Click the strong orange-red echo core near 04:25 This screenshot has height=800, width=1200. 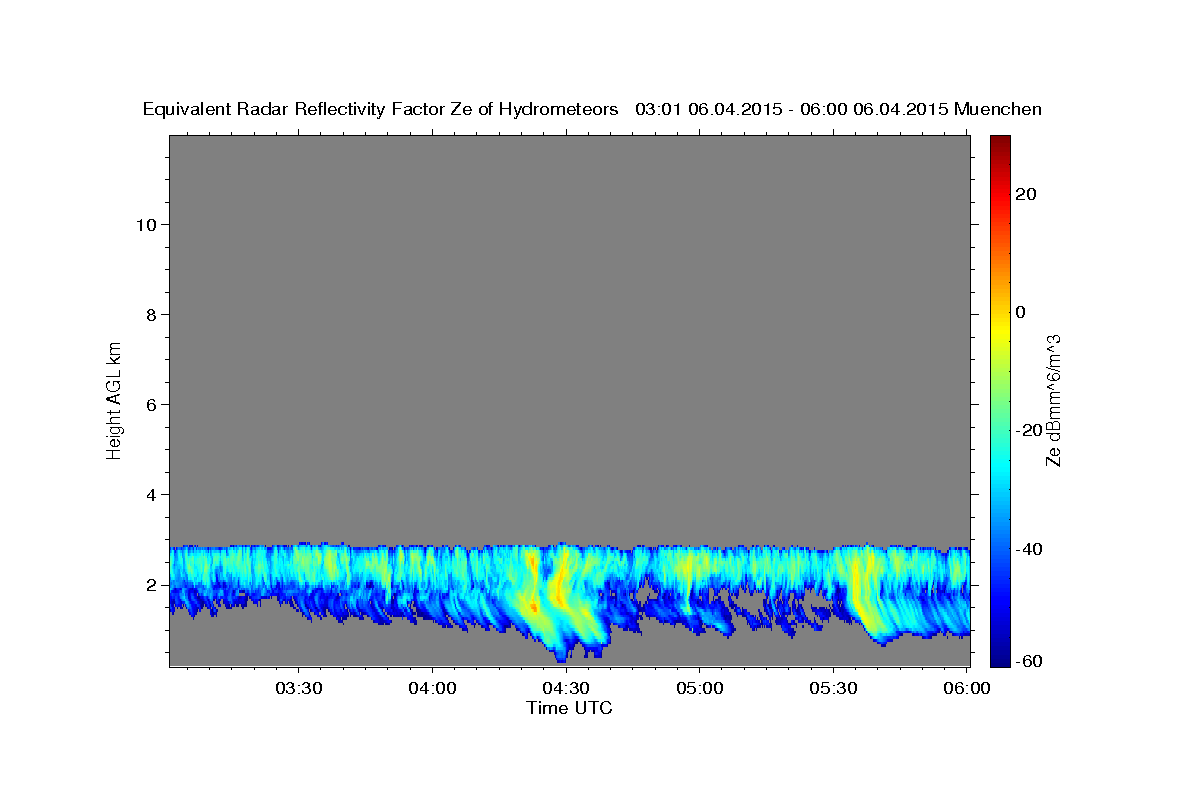[x=534, y=606]
